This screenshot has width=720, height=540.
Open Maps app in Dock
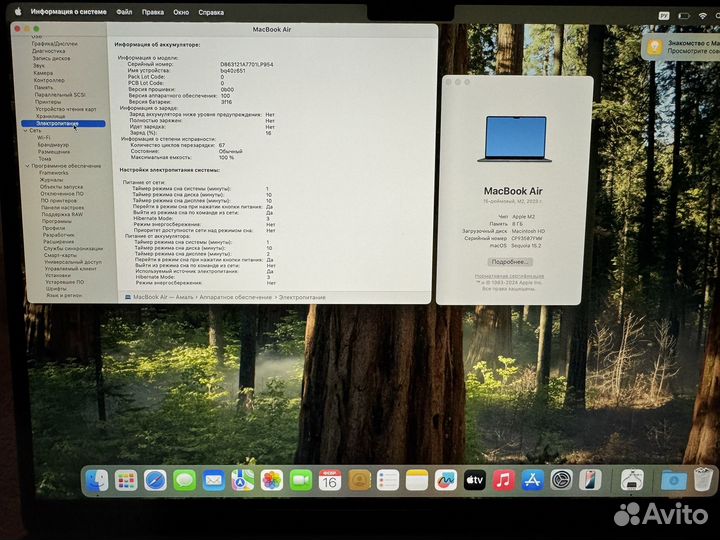[x=242, y=481]
